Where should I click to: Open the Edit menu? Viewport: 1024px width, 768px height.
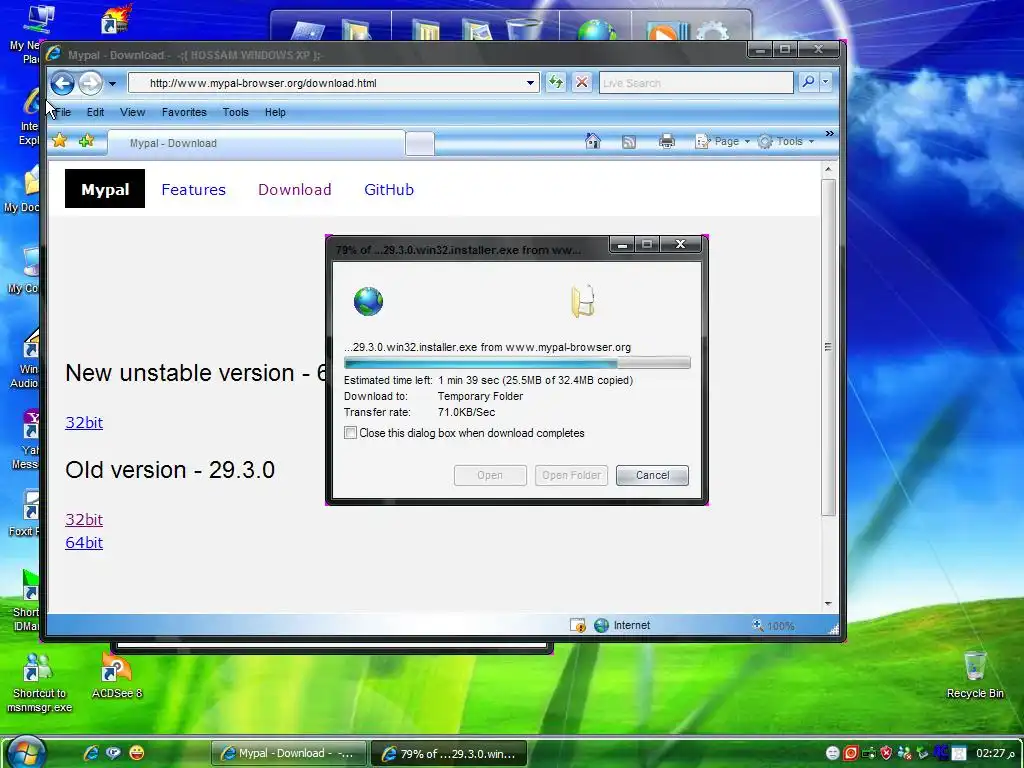tap(95, 112)
